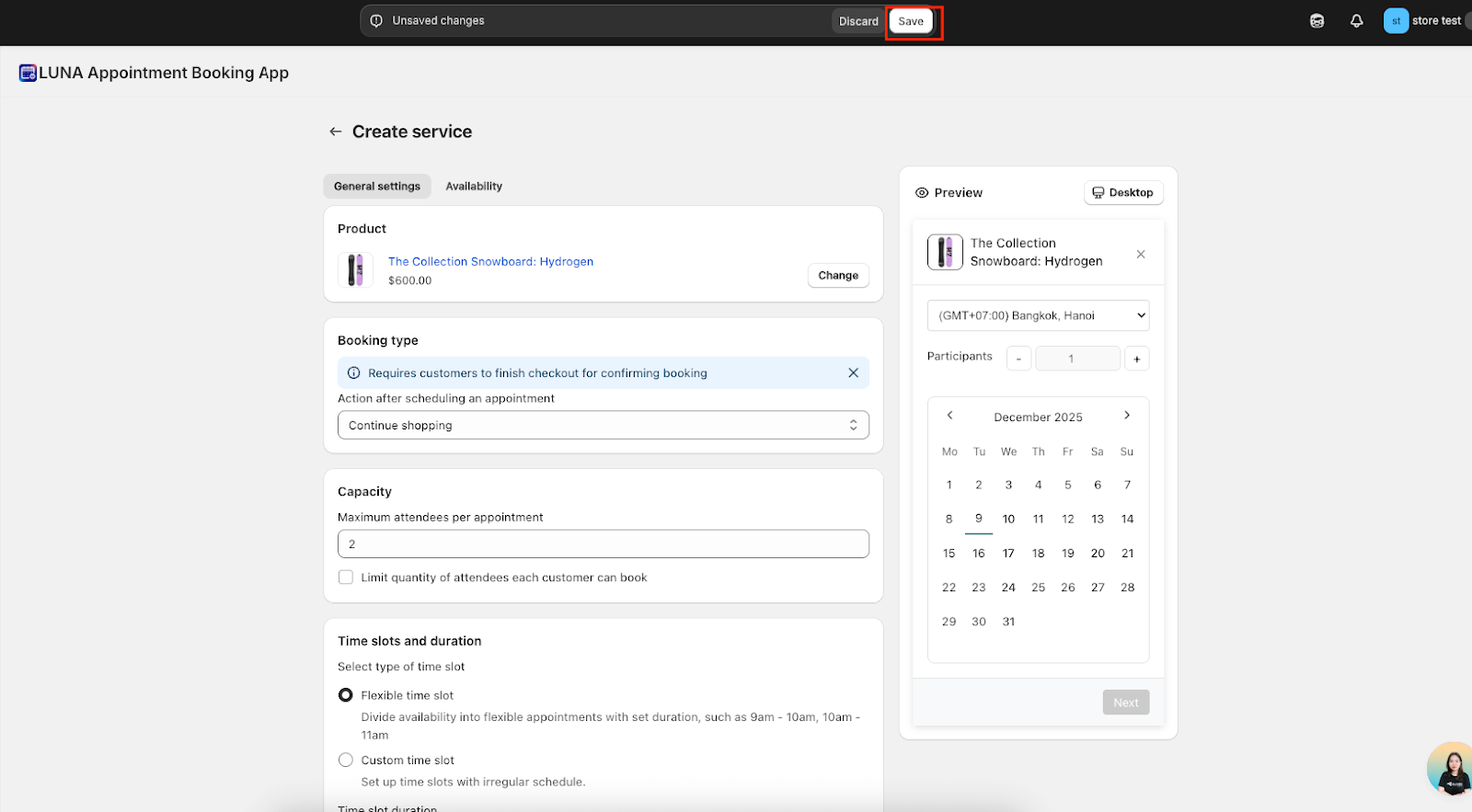
Task: Expand the timezone selector dropdown
Action: click(1038, 315)
